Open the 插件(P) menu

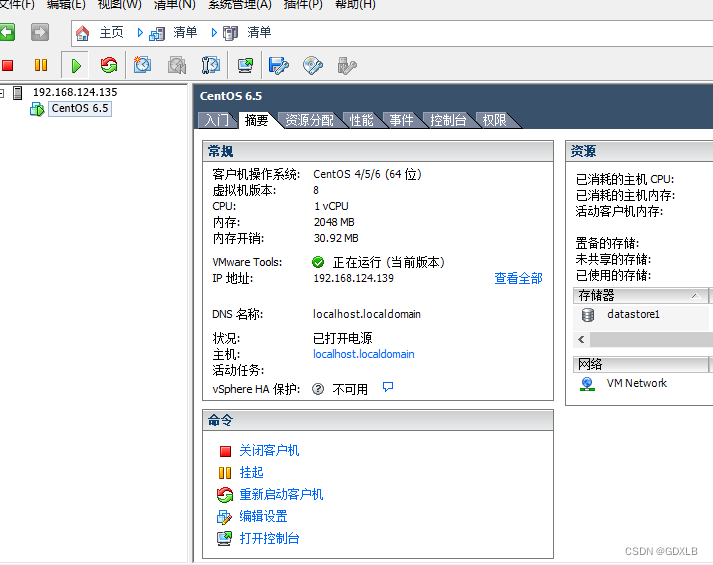[x=303, y=5]
